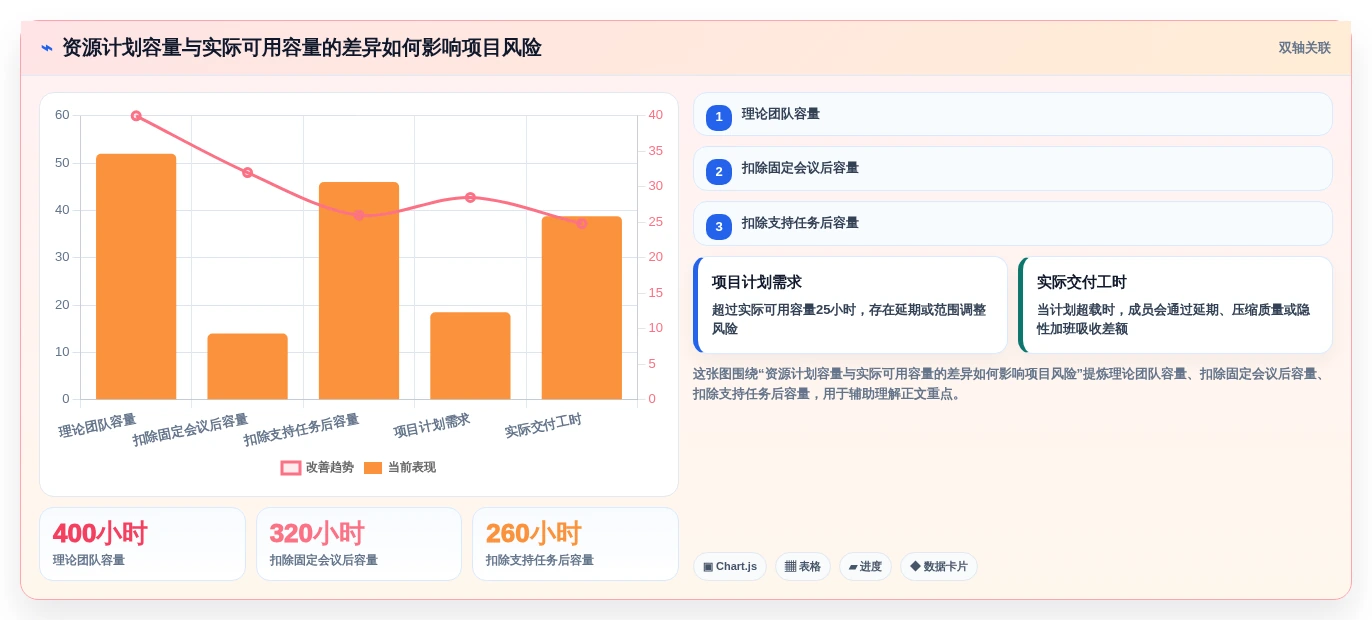Click the number badge 2 icon

click(x=719, y=172)
